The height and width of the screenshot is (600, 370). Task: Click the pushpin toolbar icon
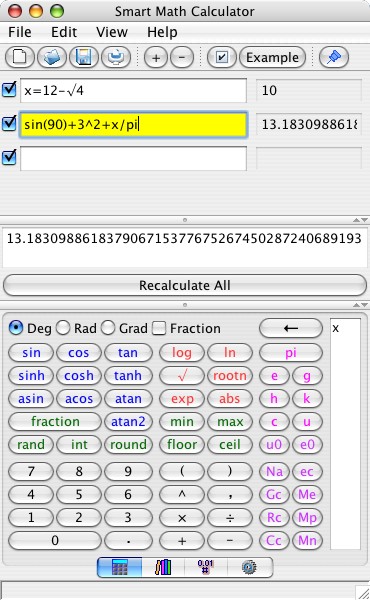pyautogui.click(x=334, y=57)
